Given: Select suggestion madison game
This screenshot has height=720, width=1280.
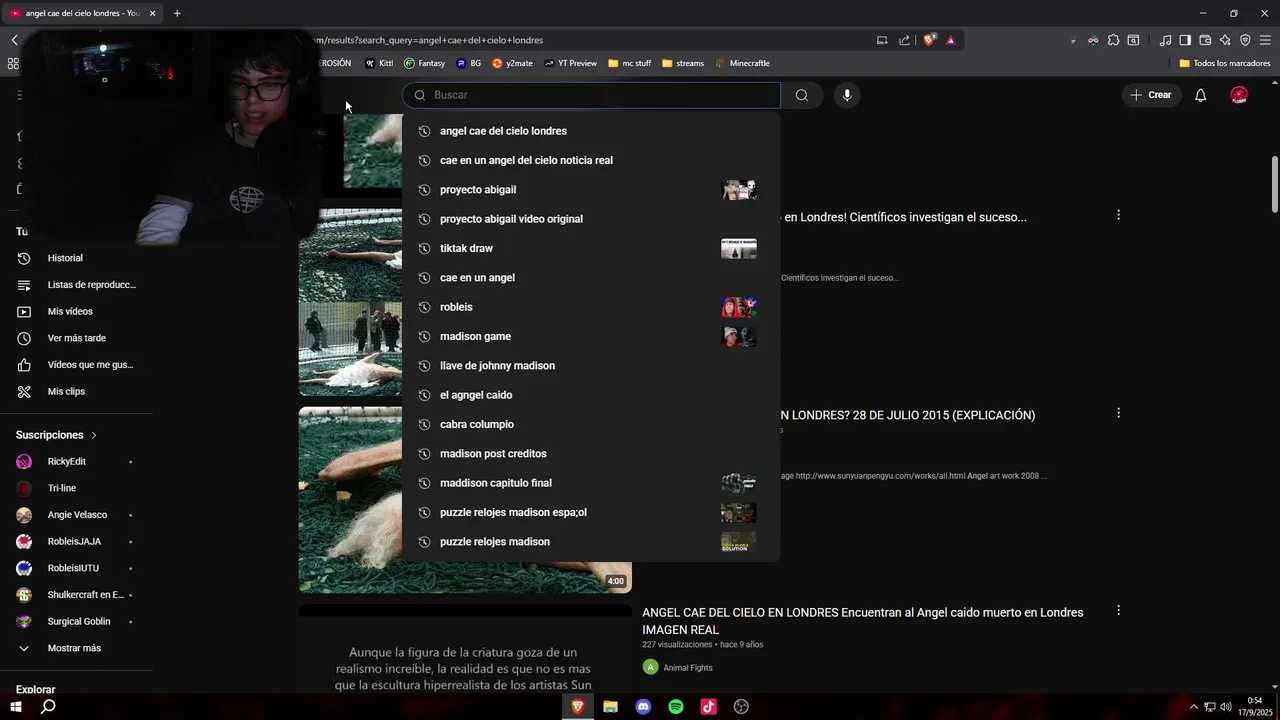Looking at the screenshot, I should coord(591,336).
